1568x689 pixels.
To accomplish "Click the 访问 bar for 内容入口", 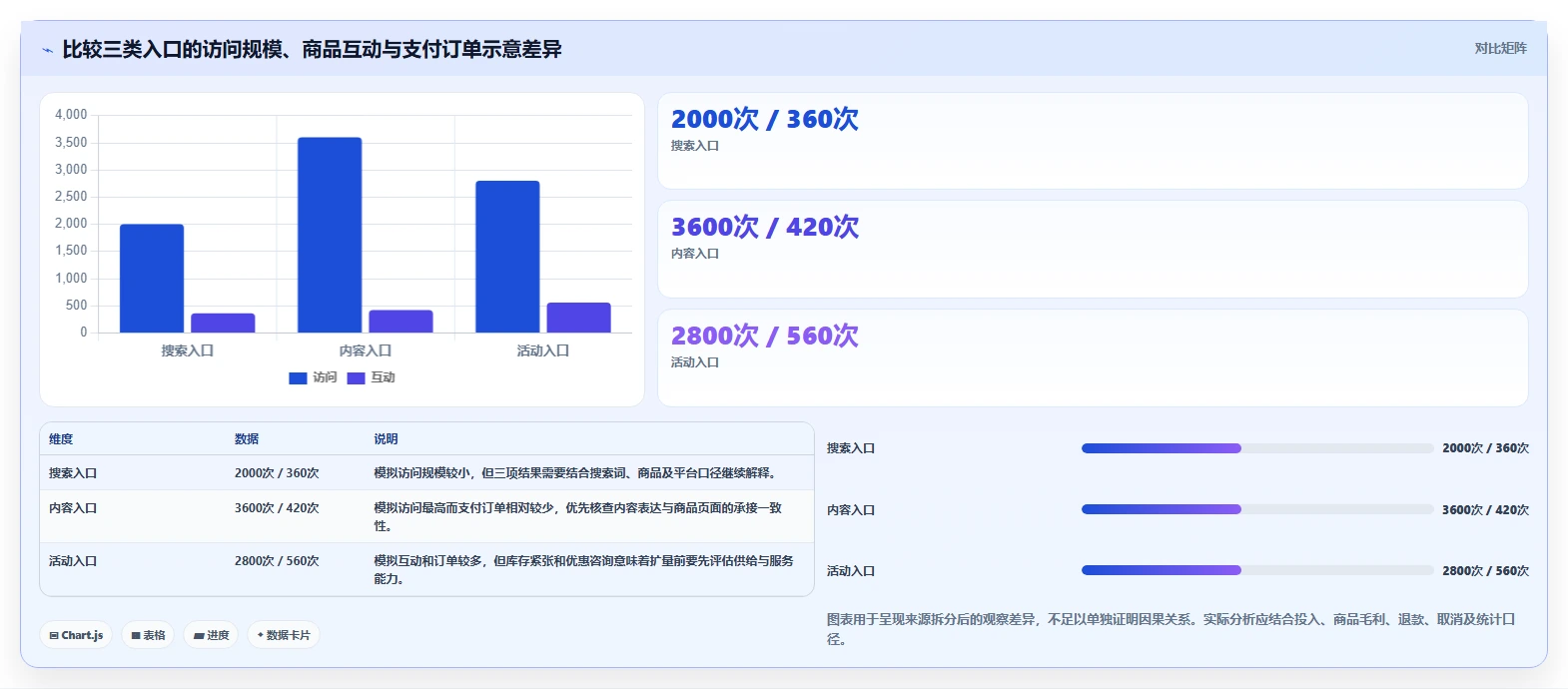I will [330, 235].
